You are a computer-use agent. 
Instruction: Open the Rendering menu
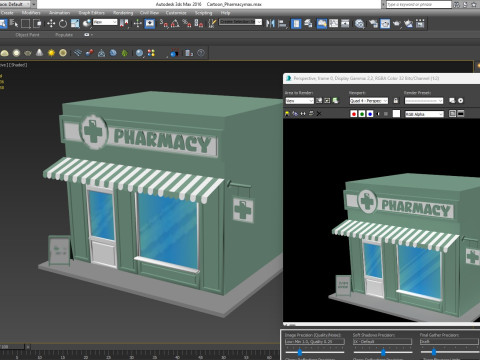pyautogui.click(x=123, y=13)
